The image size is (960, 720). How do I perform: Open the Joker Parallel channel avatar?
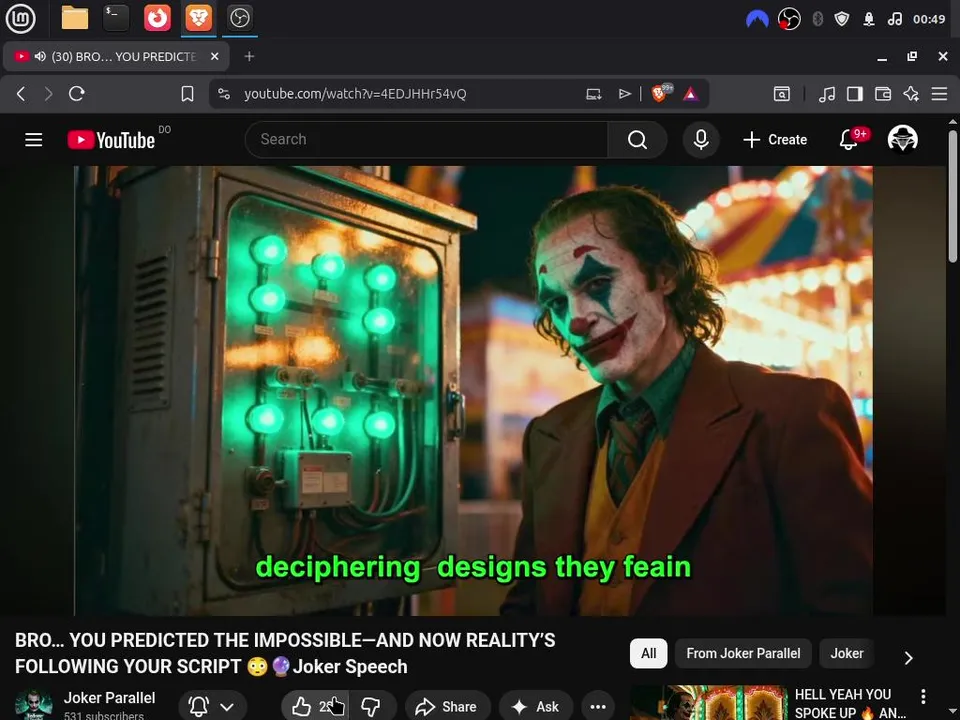[34, 704]
